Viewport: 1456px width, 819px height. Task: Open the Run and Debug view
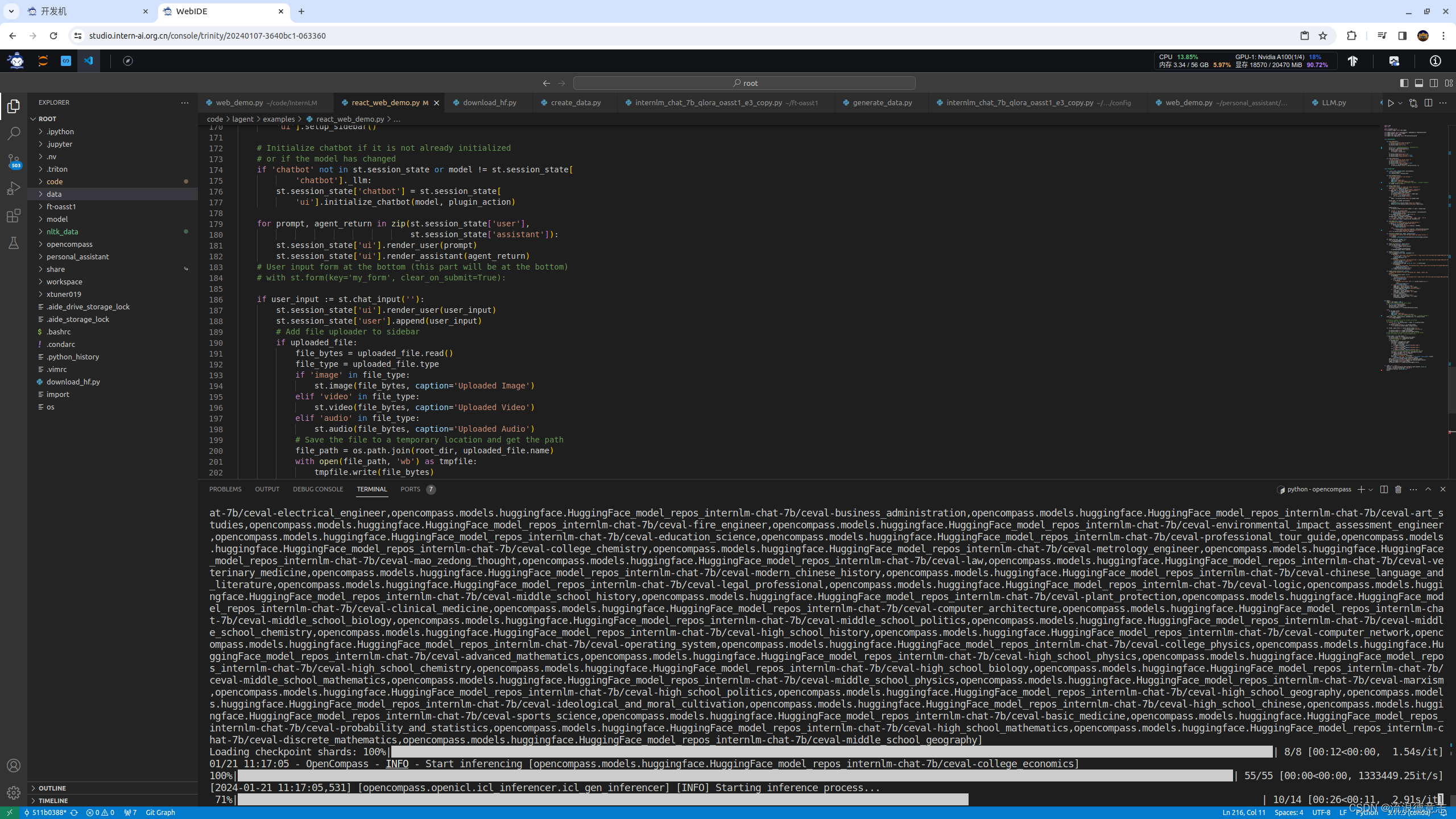coord(14,188)
